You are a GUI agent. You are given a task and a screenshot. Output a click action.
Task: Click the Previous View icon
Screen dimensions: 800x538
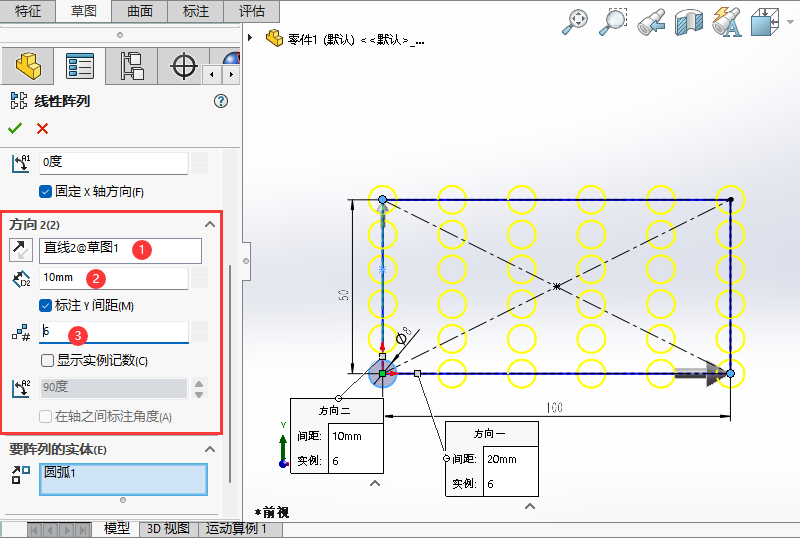click(652, 22)
